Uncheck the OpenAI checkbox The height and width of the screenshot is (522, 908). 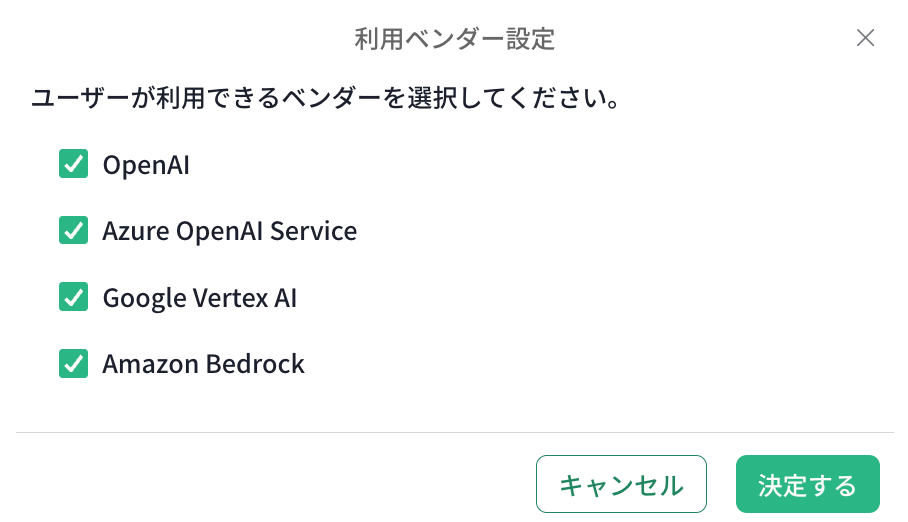(x=74, y=164)
